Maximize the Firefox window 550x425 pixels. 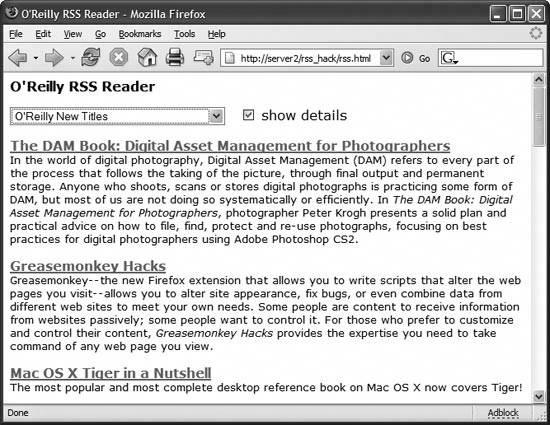[517, 14]
